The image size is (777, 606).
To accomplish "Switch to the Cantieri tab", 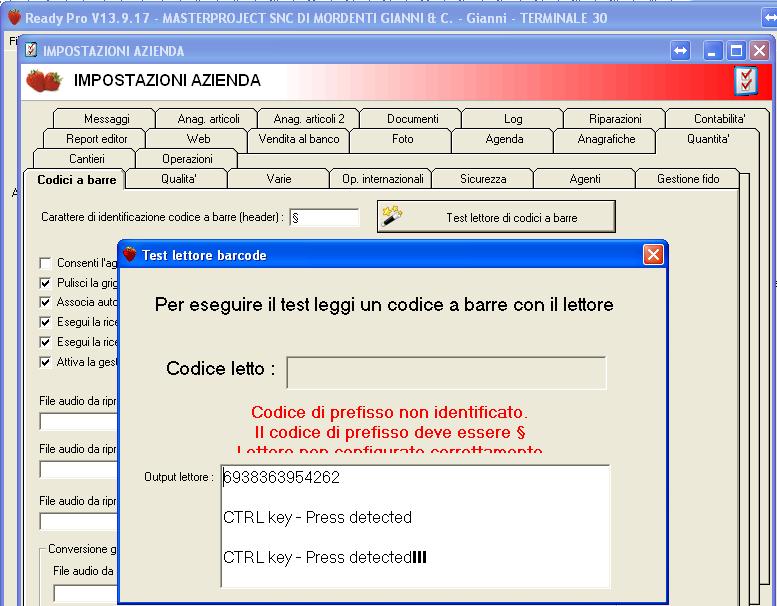I will [x=86, y=159].
